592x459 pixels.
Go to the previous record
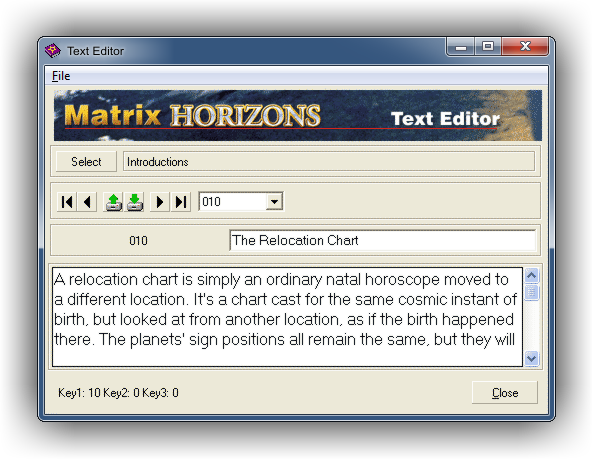[87, 202]
